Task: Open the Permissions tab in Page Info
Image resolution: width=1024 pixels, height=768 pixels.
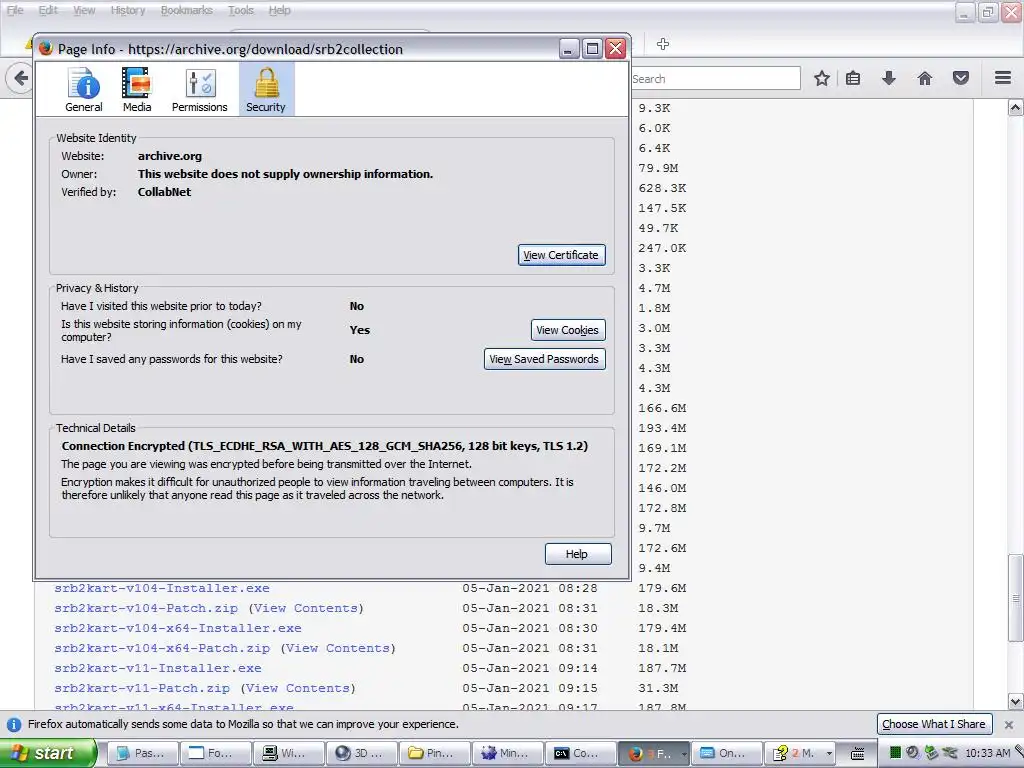Action: (x=199, y=90)
